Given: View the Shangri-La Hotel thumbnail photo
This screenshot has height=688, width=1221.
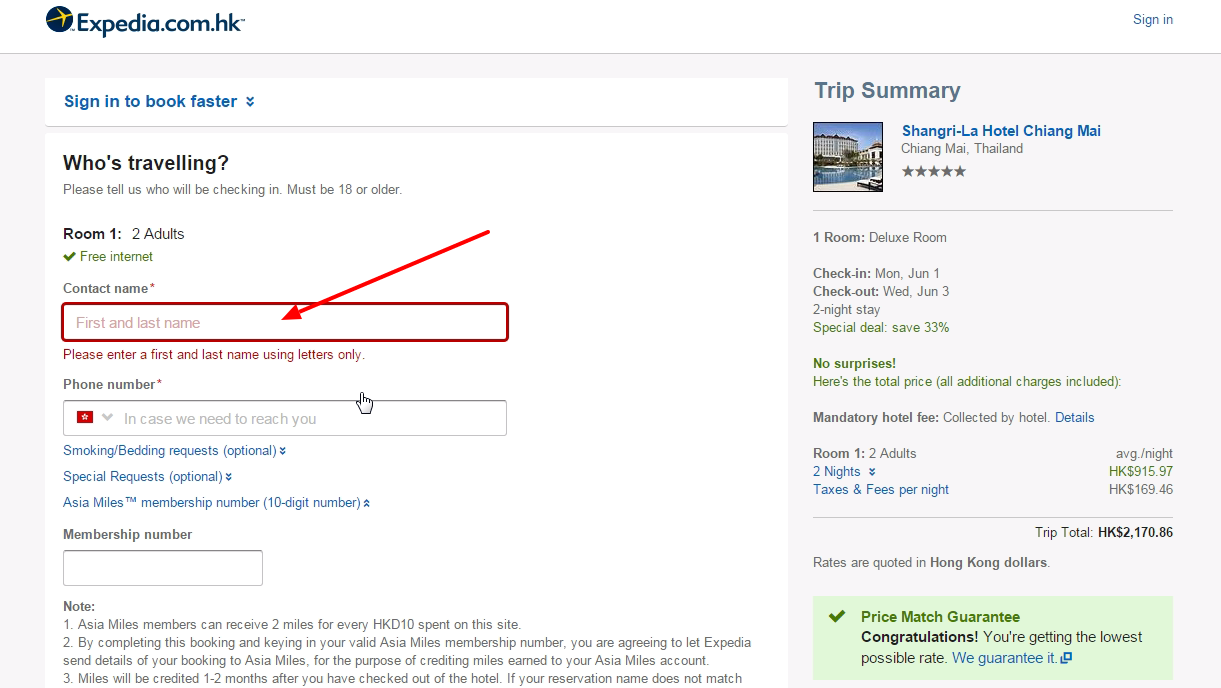Looking at the screenshot, I should point(848,157).
